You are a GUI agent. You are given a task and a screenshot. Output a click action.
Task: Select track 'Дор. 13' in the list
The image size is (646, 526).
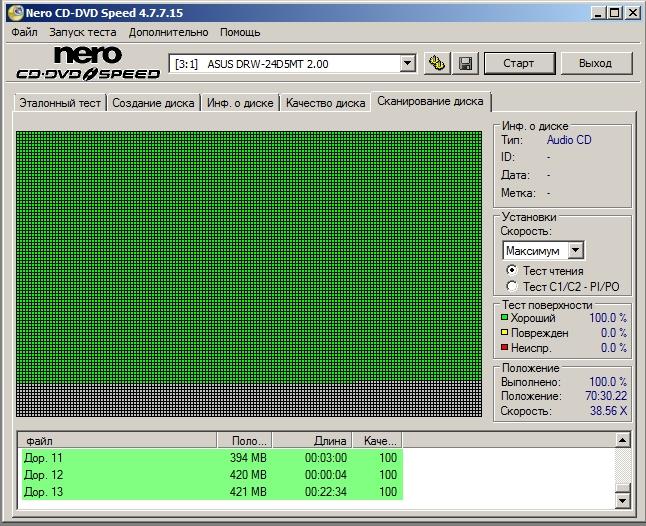(44, 491)
